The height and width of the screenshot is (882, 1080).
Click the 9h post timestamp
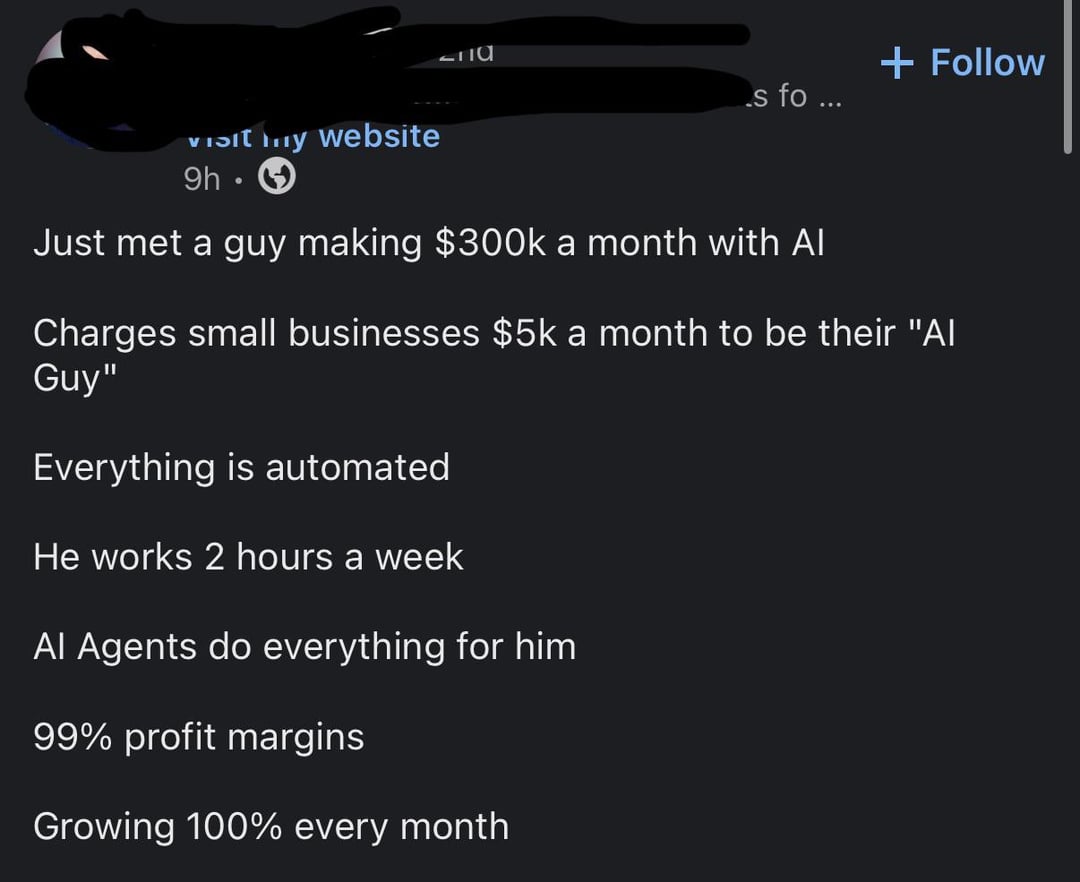(202, 179)
